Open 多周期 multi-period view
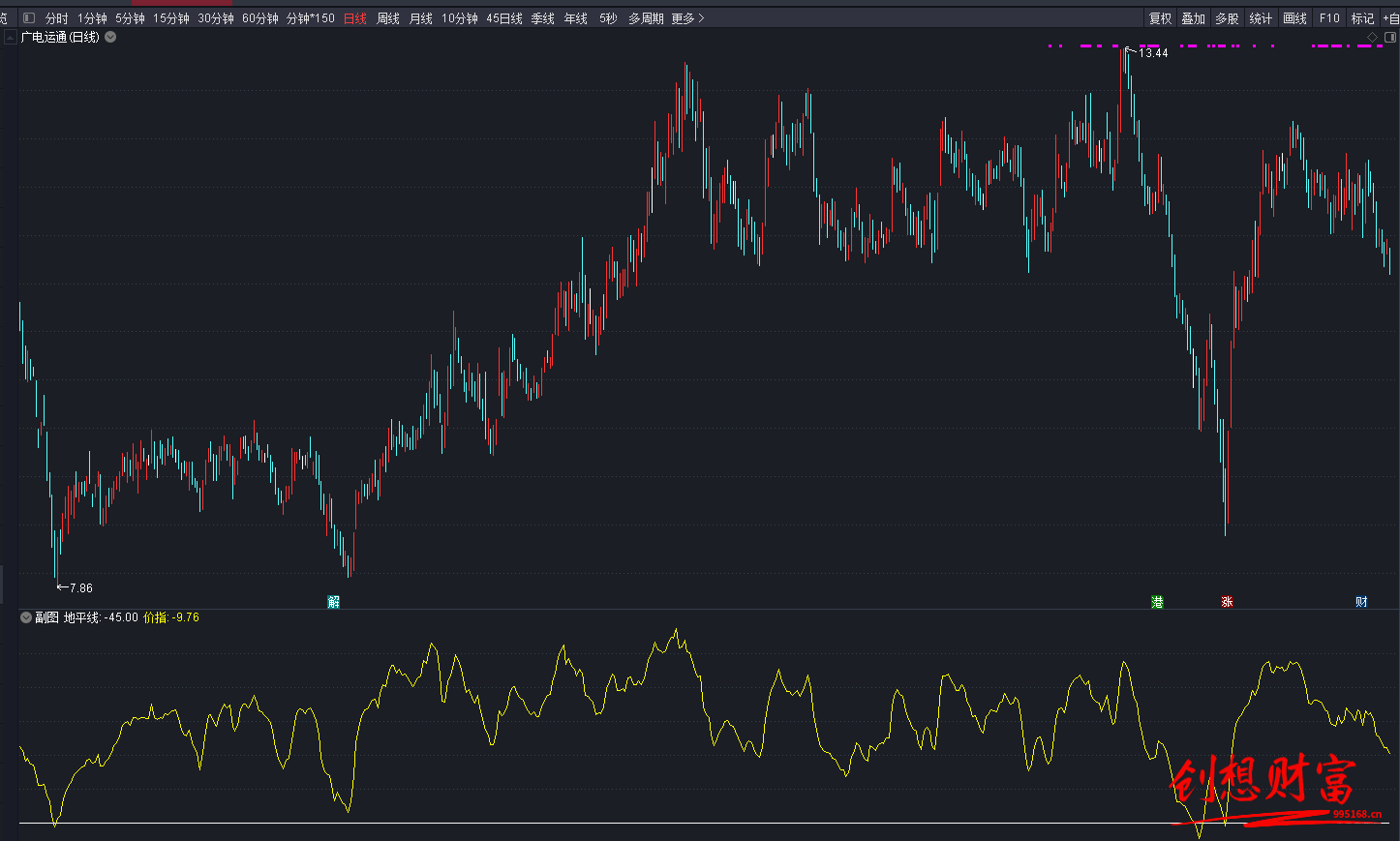 (x=646, y=18)
